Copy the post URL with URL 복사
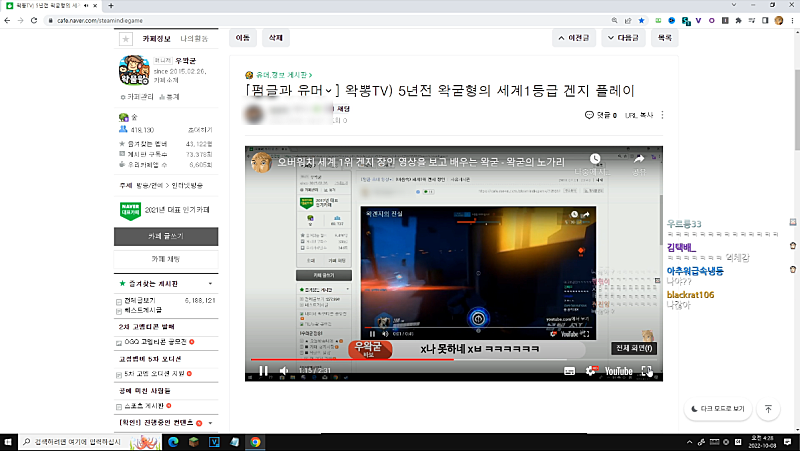The width and height of the screenshot is (800, 451). pos(639,115)
